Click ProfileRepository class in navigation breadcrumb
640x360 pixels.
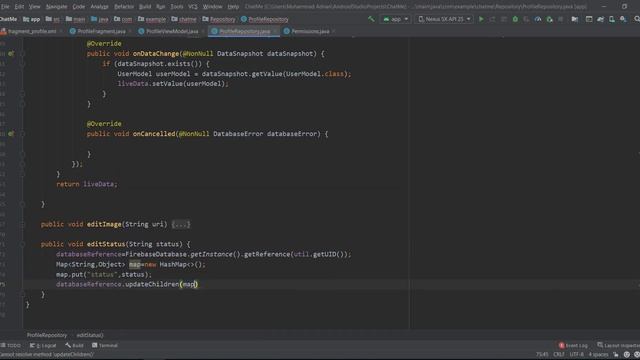point(264,19)
